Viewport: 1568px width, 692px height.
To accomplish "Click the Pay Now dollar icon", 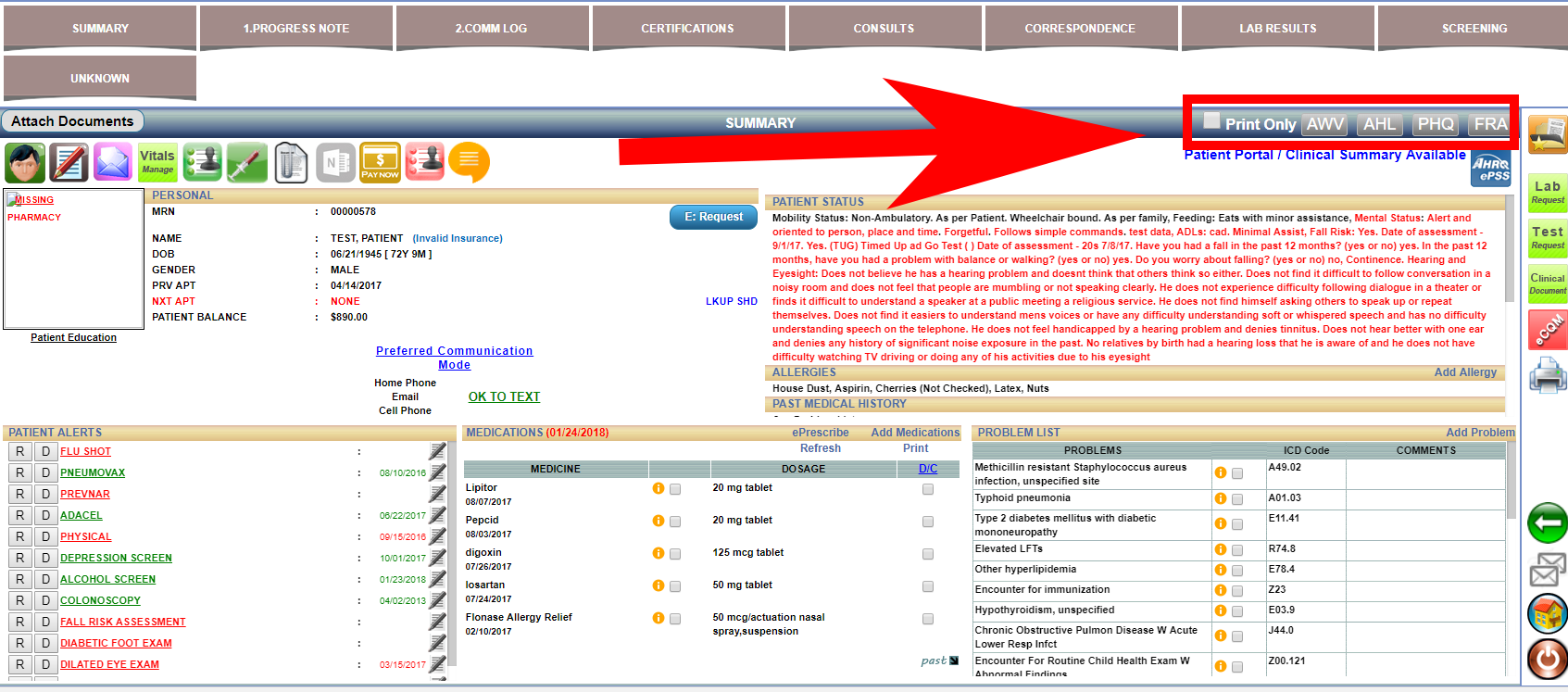I will click(x=380, y=162).
